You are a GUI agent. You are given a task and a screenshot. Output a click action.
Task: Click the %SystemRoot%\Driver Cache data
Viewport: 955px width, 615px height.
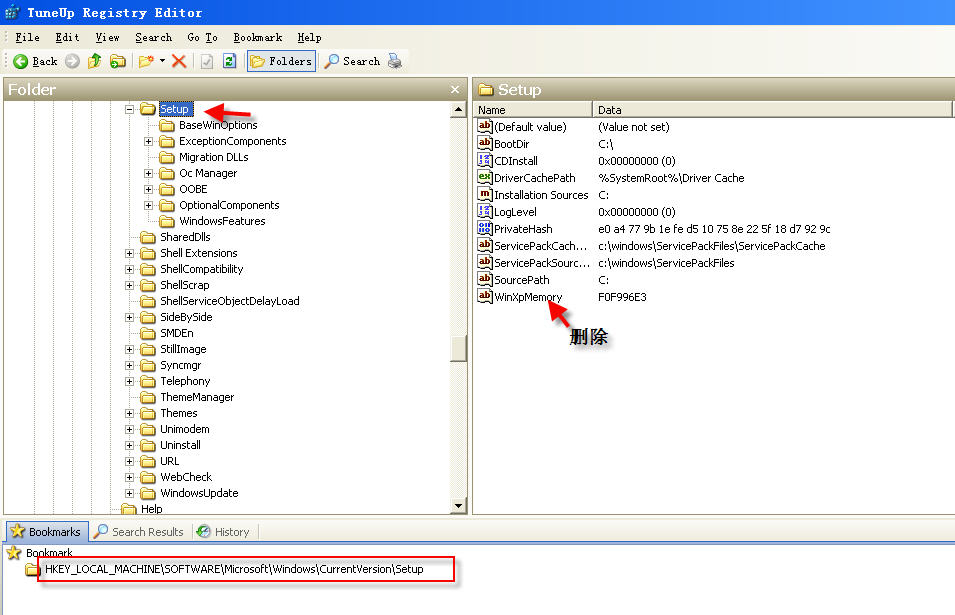click(x=671, y=178)
